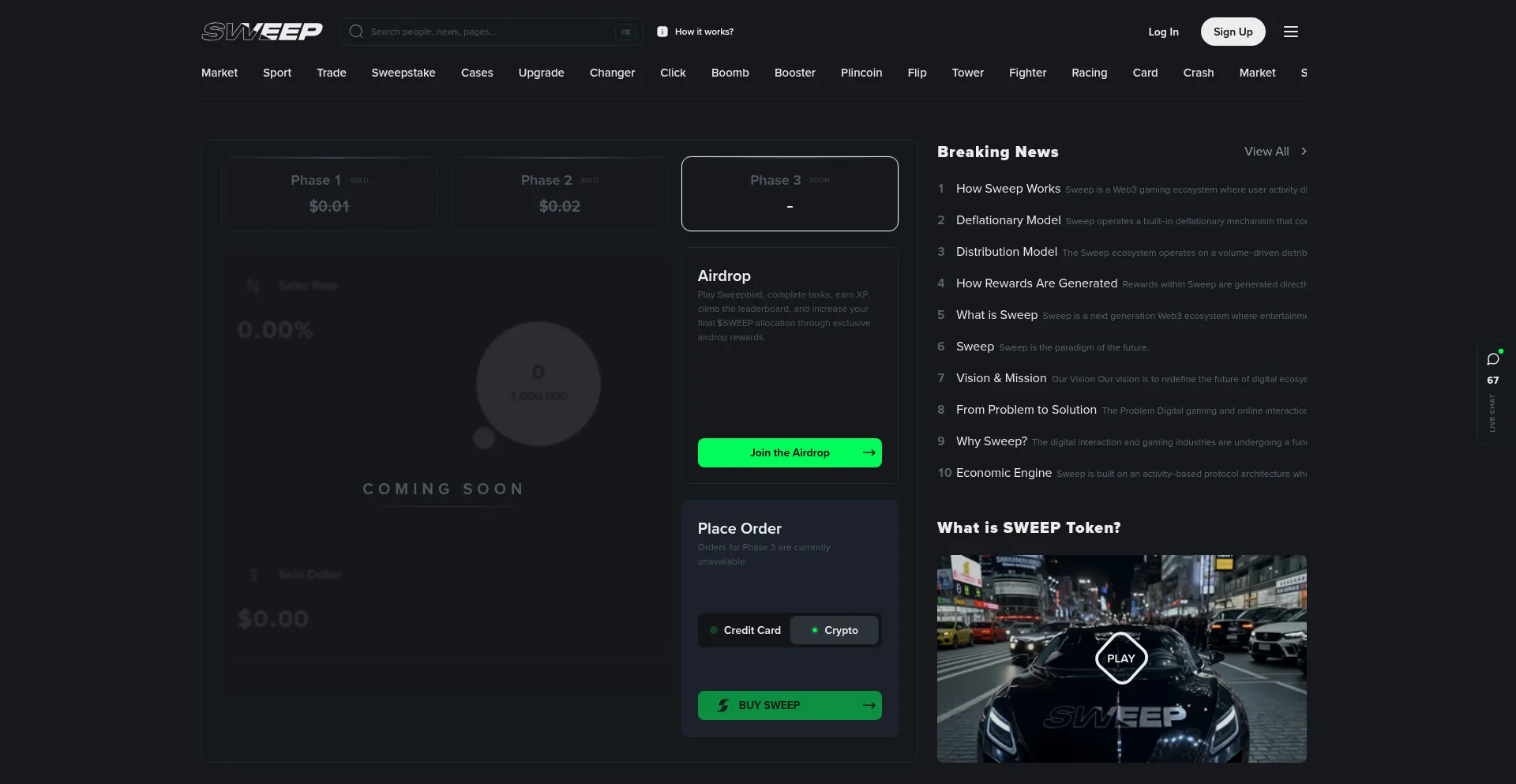
Task: Open the Changer page
Action: 612,73
